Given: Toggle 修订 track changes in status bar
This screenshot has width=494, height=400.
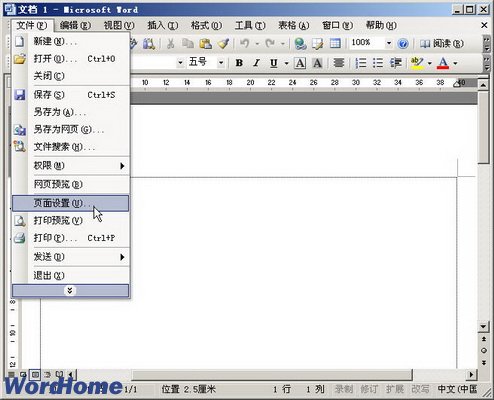Looking at the screenshot, I should (x=369, y=389).
